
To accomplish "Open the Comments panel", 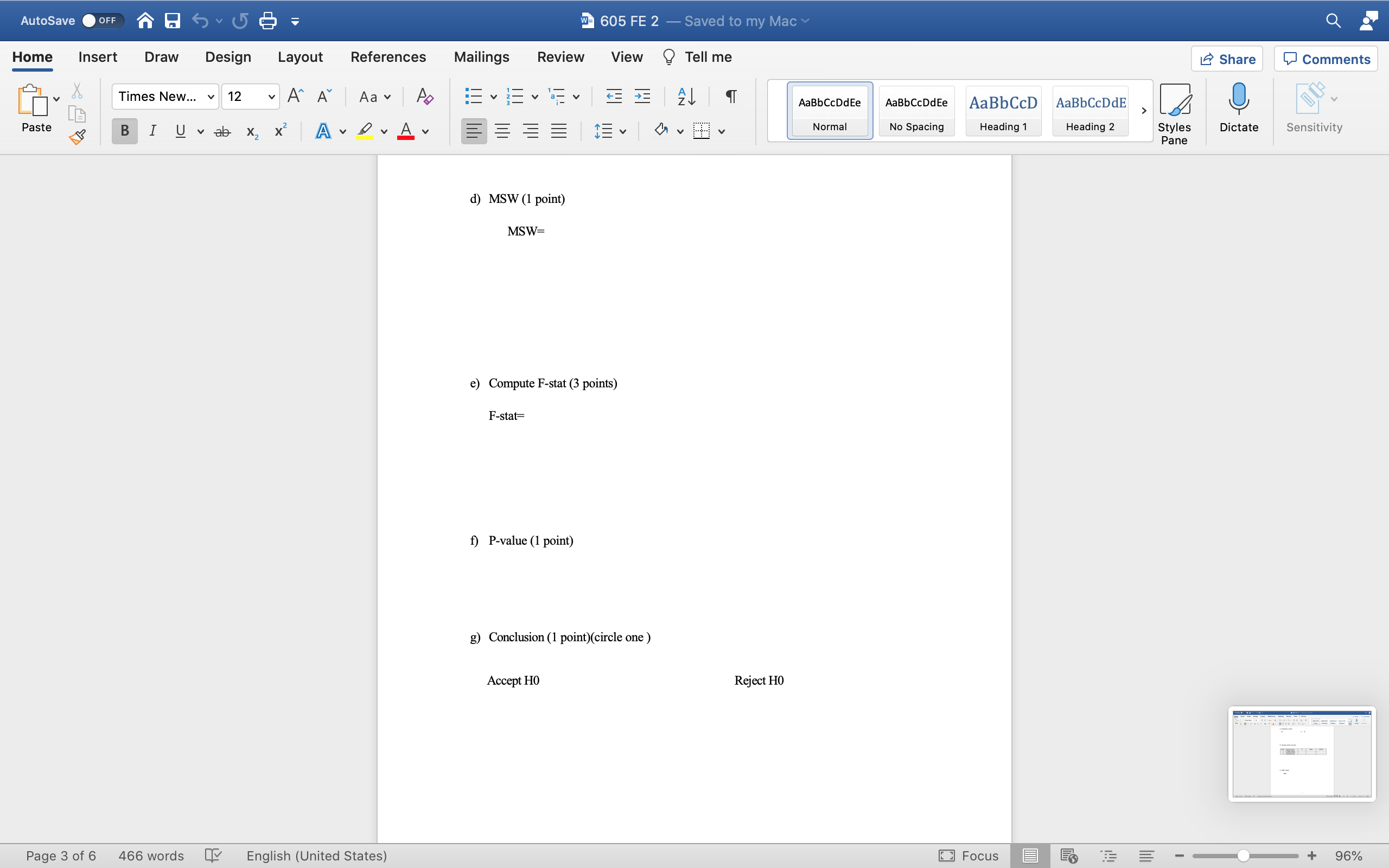I will 1326,59.
